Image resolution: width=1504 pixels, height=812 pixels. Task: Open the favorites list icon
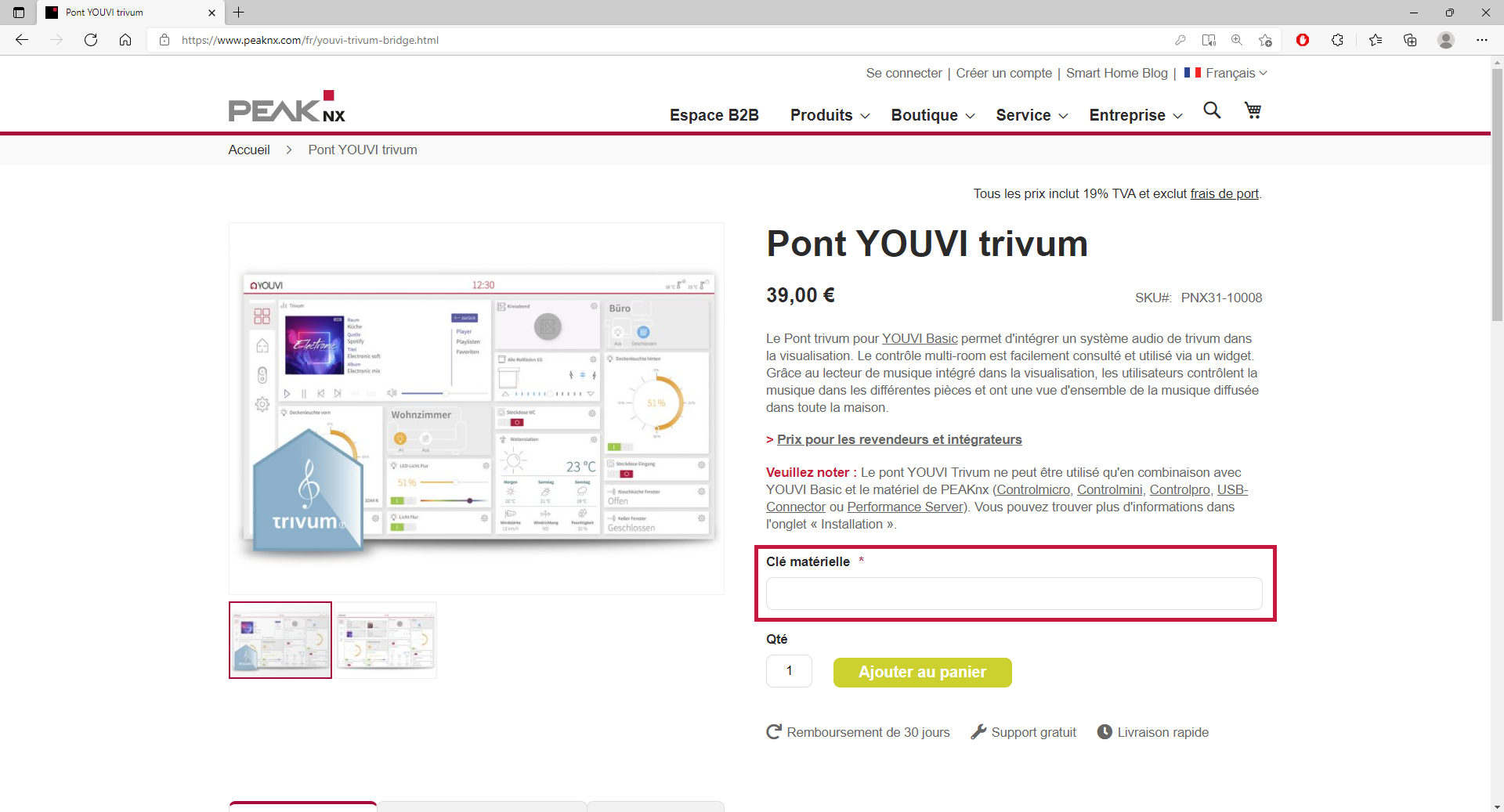point(1376,40)
